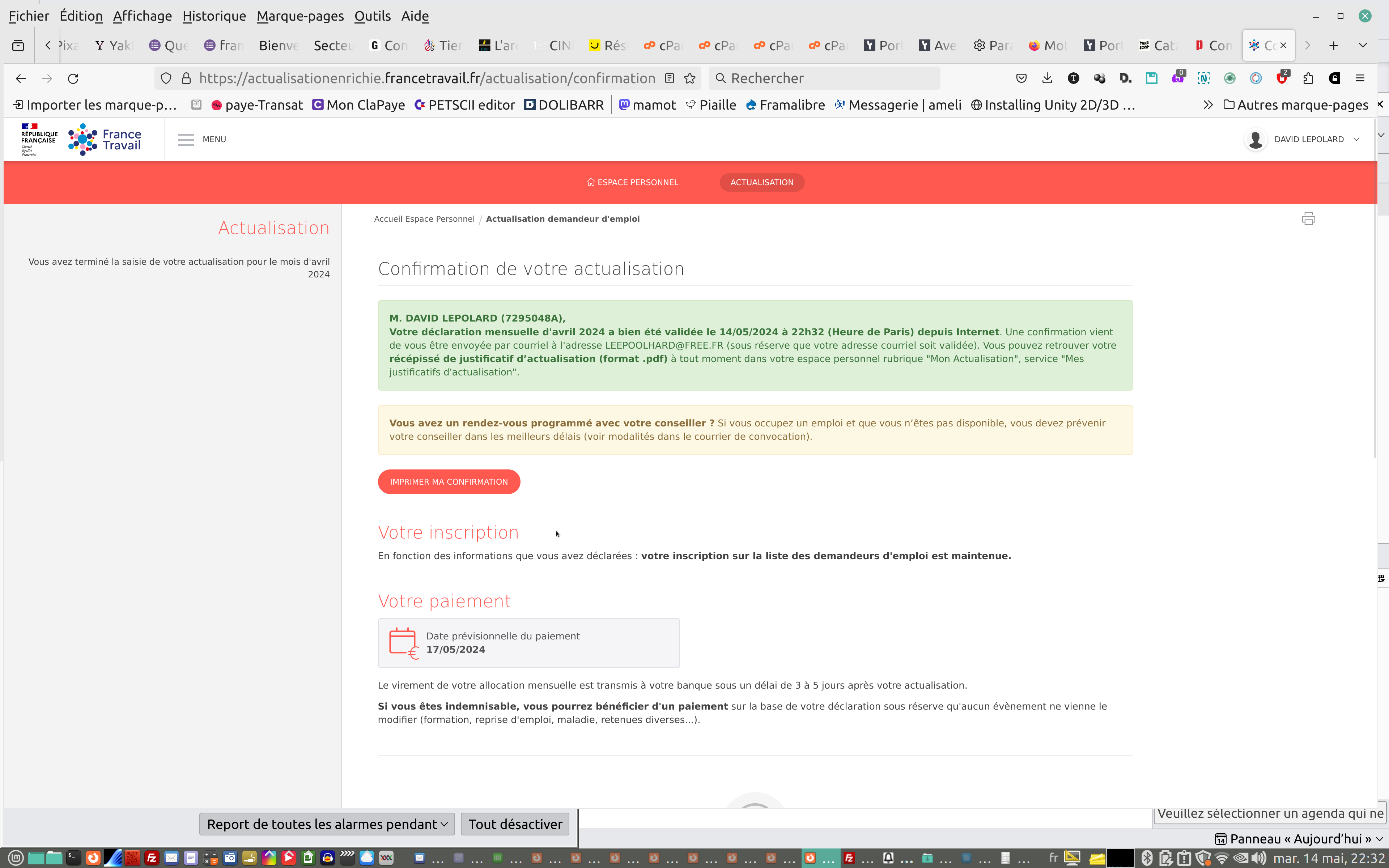
Task: Select the ESPACE PERSONNEL tab
Action: [x=633, y=182]
